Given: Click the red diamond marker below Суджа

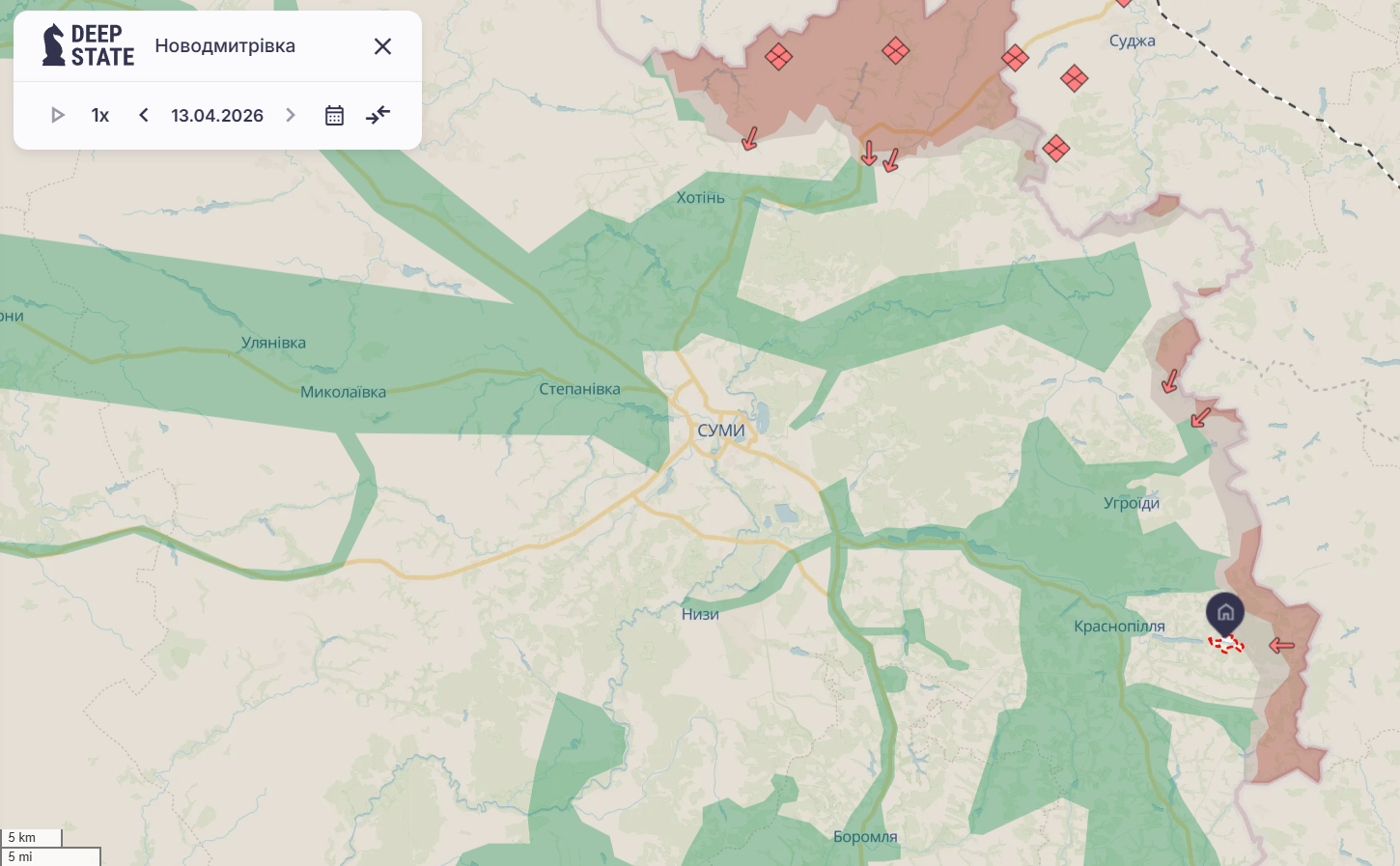Looking at the screenshot, I should (x=1074, y=78).
